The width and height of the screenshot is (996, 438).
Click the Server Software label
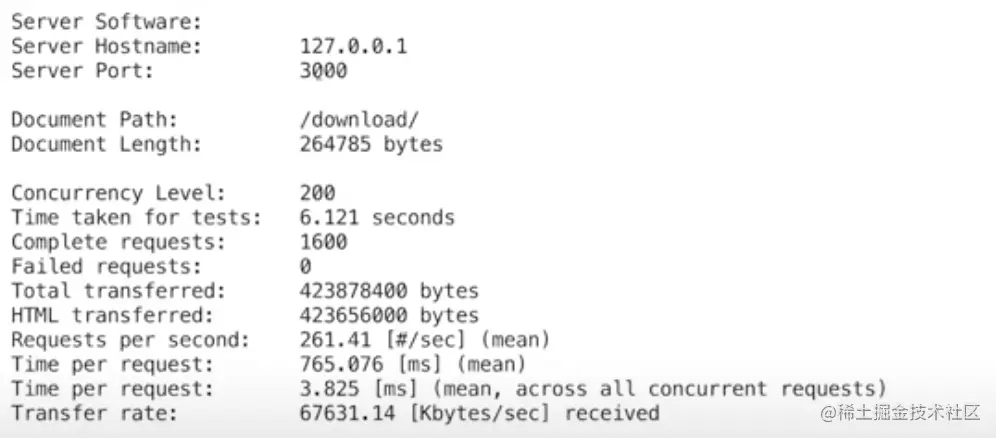point(107,22)
